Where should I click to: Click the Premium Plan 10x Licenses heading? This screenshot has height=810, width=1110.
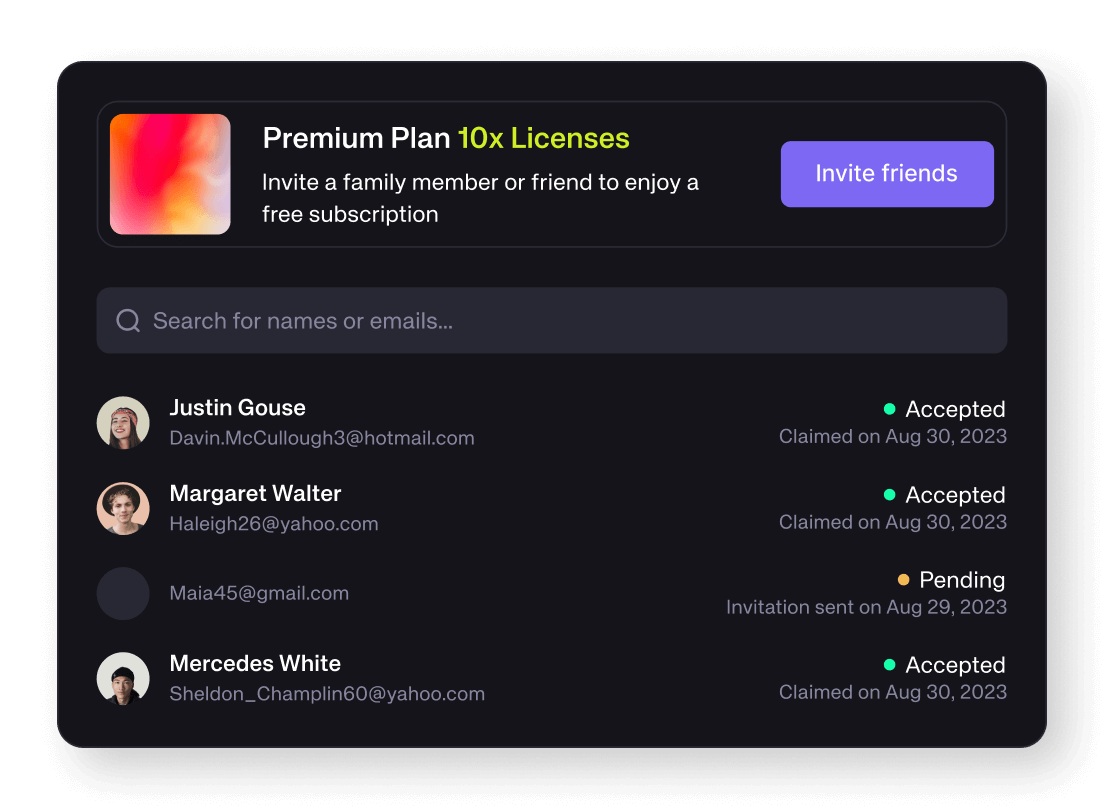pyautogui.click(x=446, y=138)
